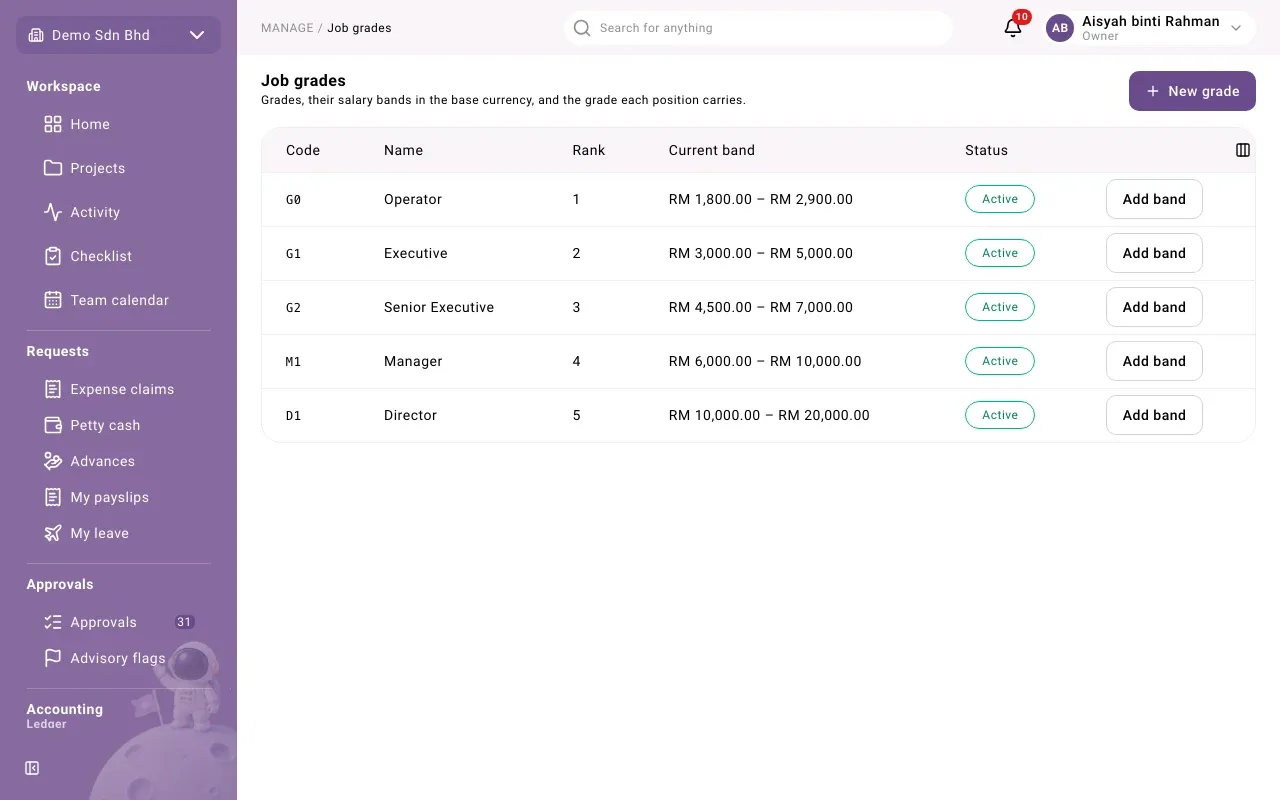Click the Checklist clipboard icon
Image resolution: width=1280 pixels, height=800 pixels.
point(53,256)
